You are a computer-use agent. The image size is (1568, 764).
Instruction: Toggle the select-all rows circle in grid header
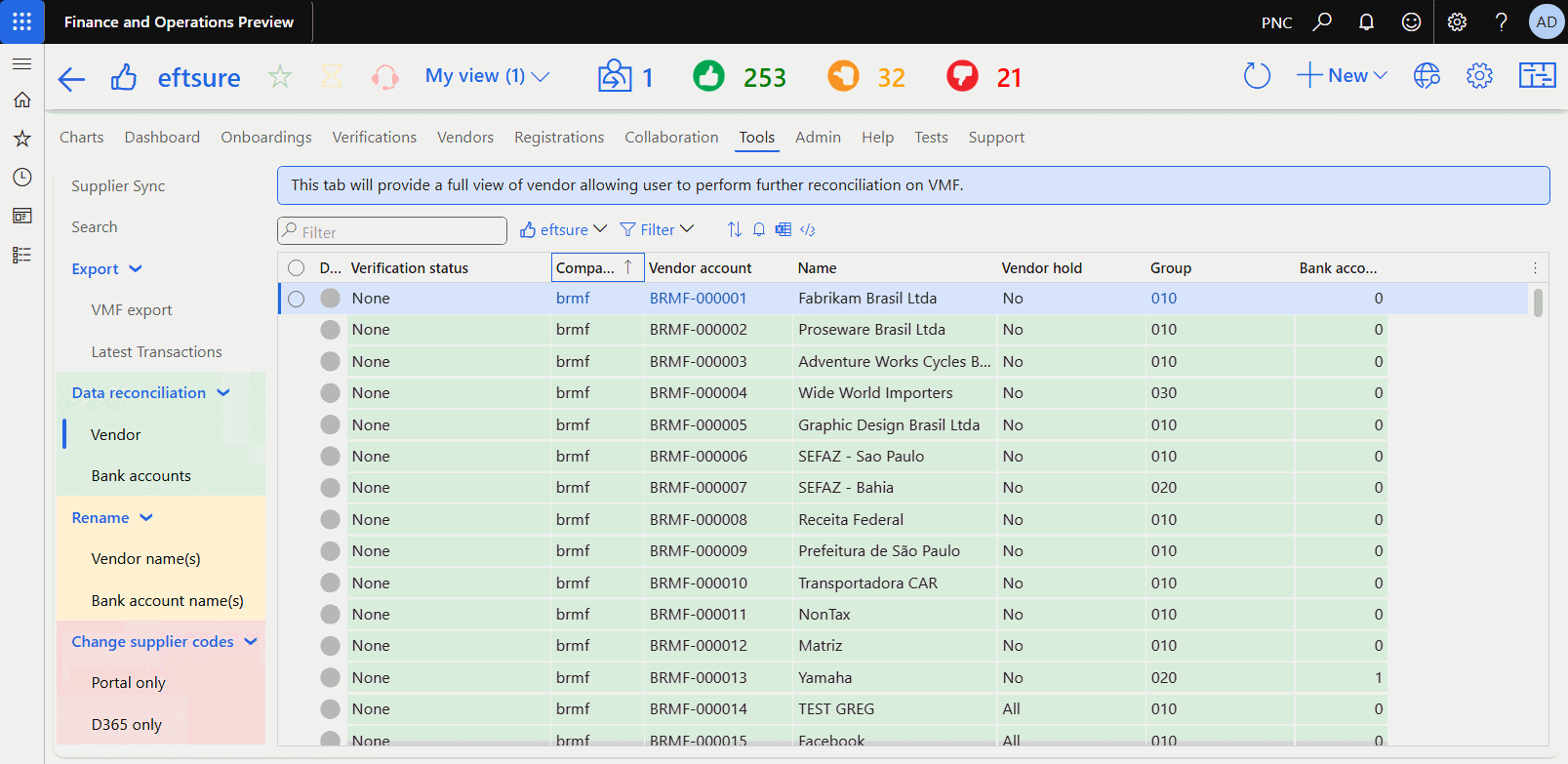tap(297, 267)
